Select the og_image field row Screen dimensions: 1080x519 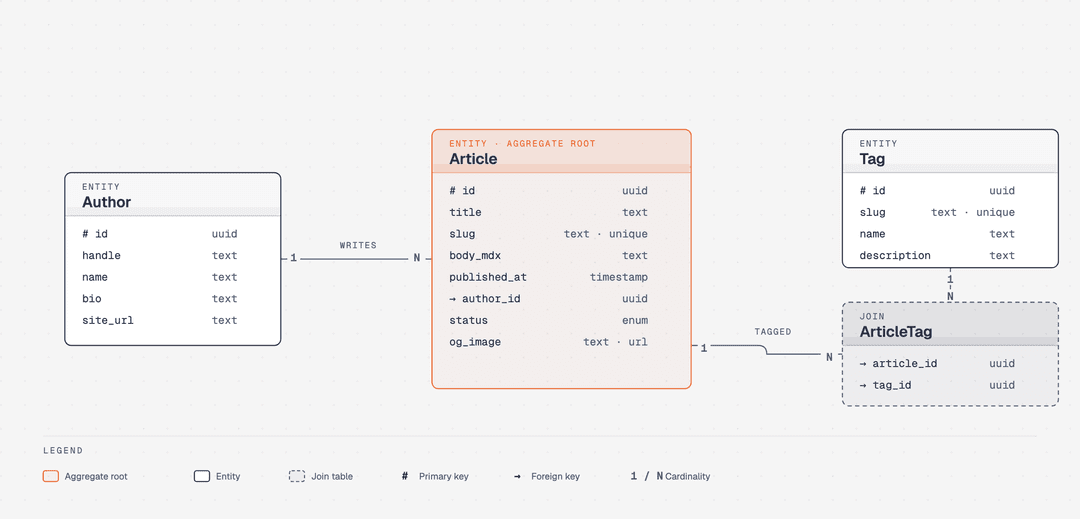click(x=548, y=342)
